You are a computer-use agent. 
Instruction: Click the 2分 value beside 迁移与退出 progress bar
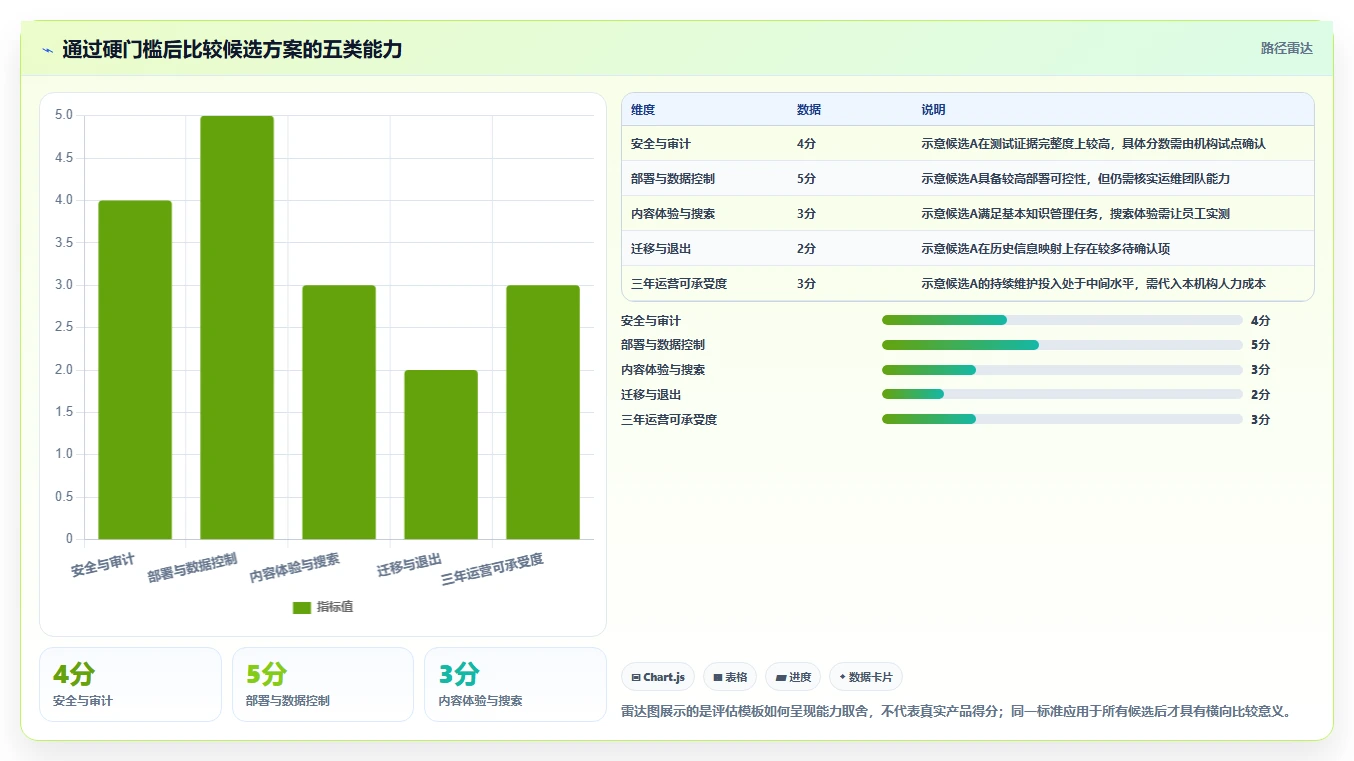1260,394
